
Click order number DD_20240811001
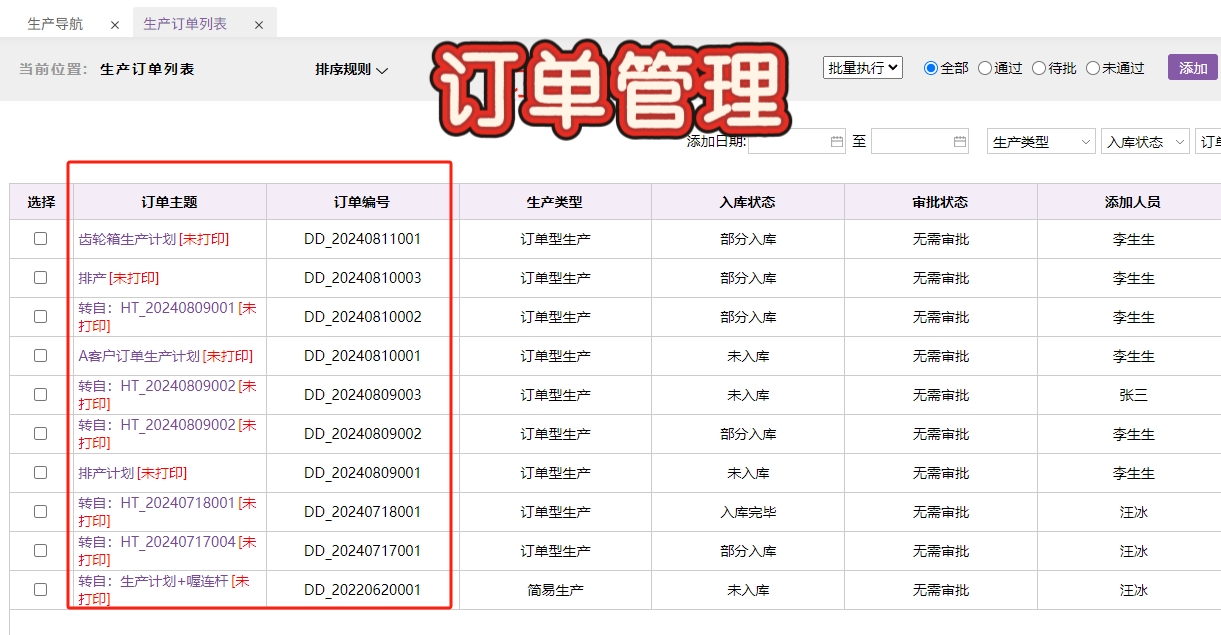(363, 239)
